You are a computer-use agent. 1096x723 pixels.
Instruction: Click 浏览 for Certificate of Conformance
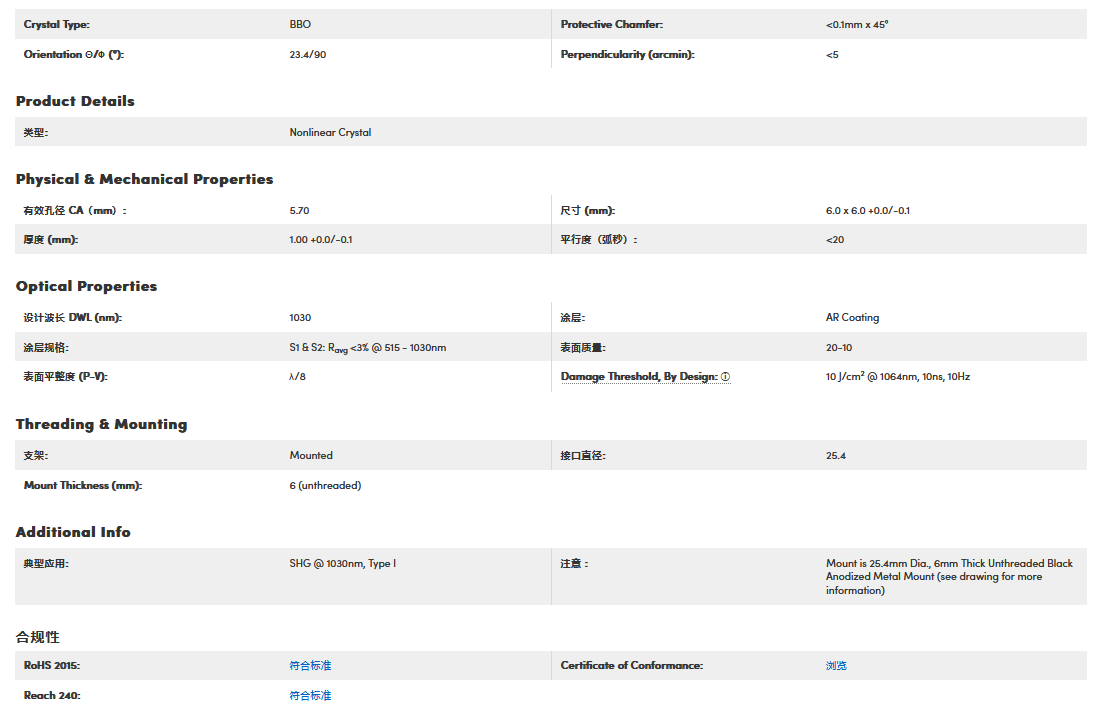[x=836, y=666]
